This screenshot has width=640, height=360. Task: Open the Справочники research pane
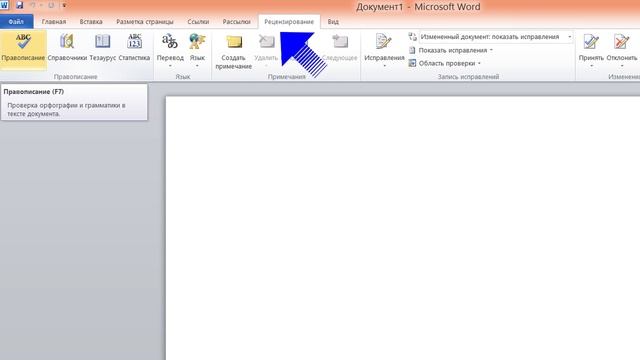click(x=67, y=48)
